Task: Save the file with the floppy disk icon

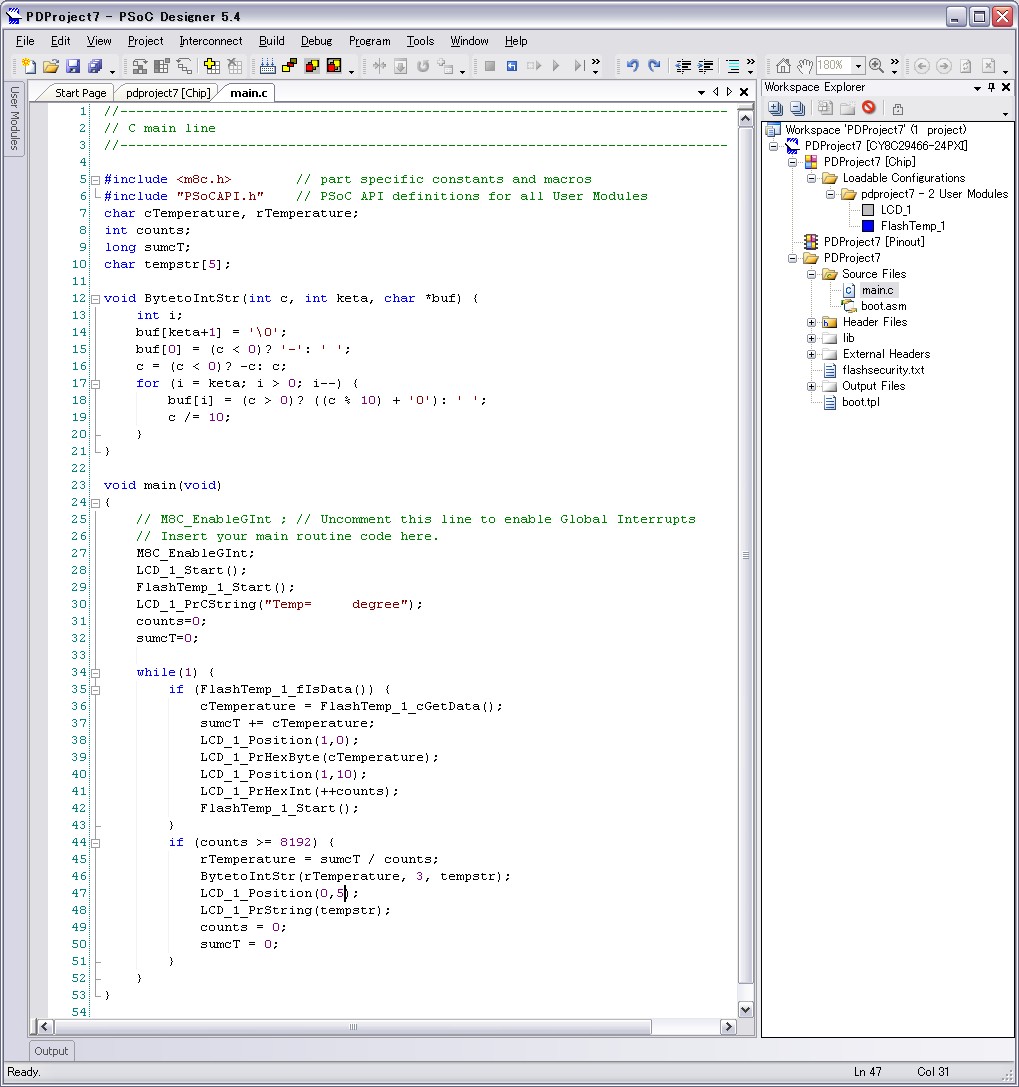Action: (72, 67)
